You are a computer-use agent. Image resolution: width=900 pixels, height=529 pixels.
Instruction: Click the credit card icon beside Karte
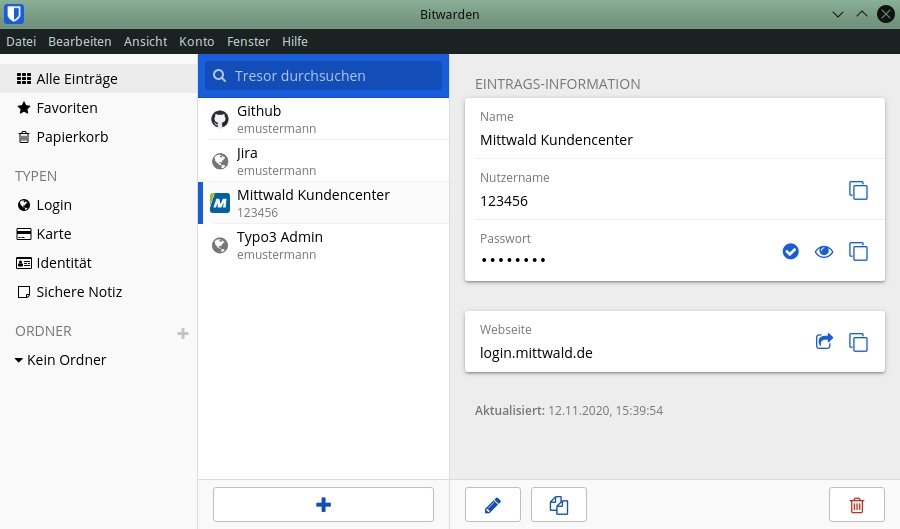coord(24,234)
